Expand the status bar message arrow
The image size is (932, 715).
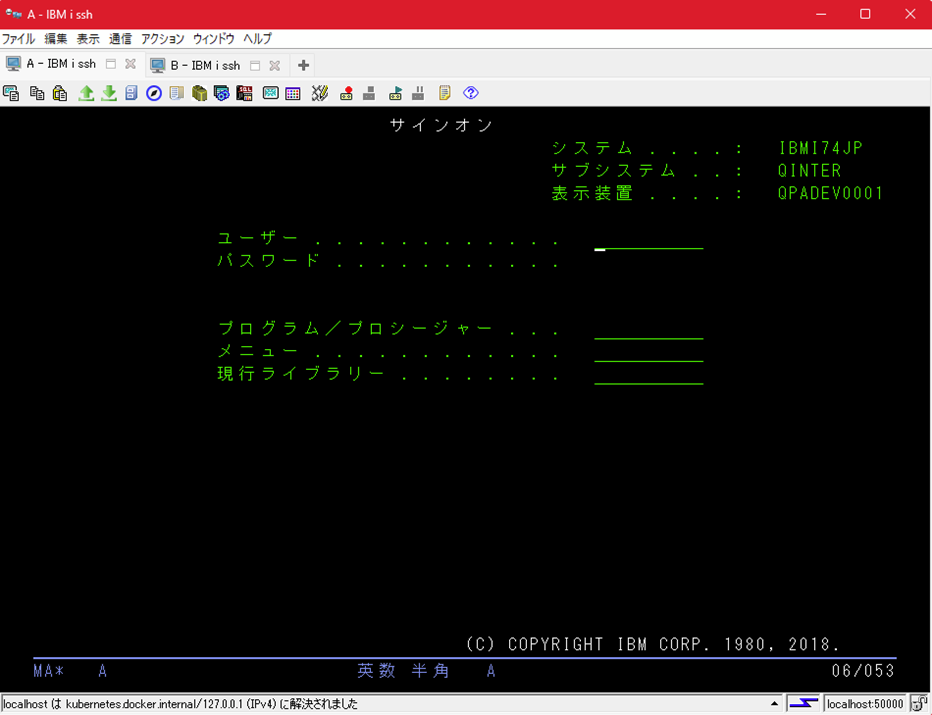pos(774,704)
